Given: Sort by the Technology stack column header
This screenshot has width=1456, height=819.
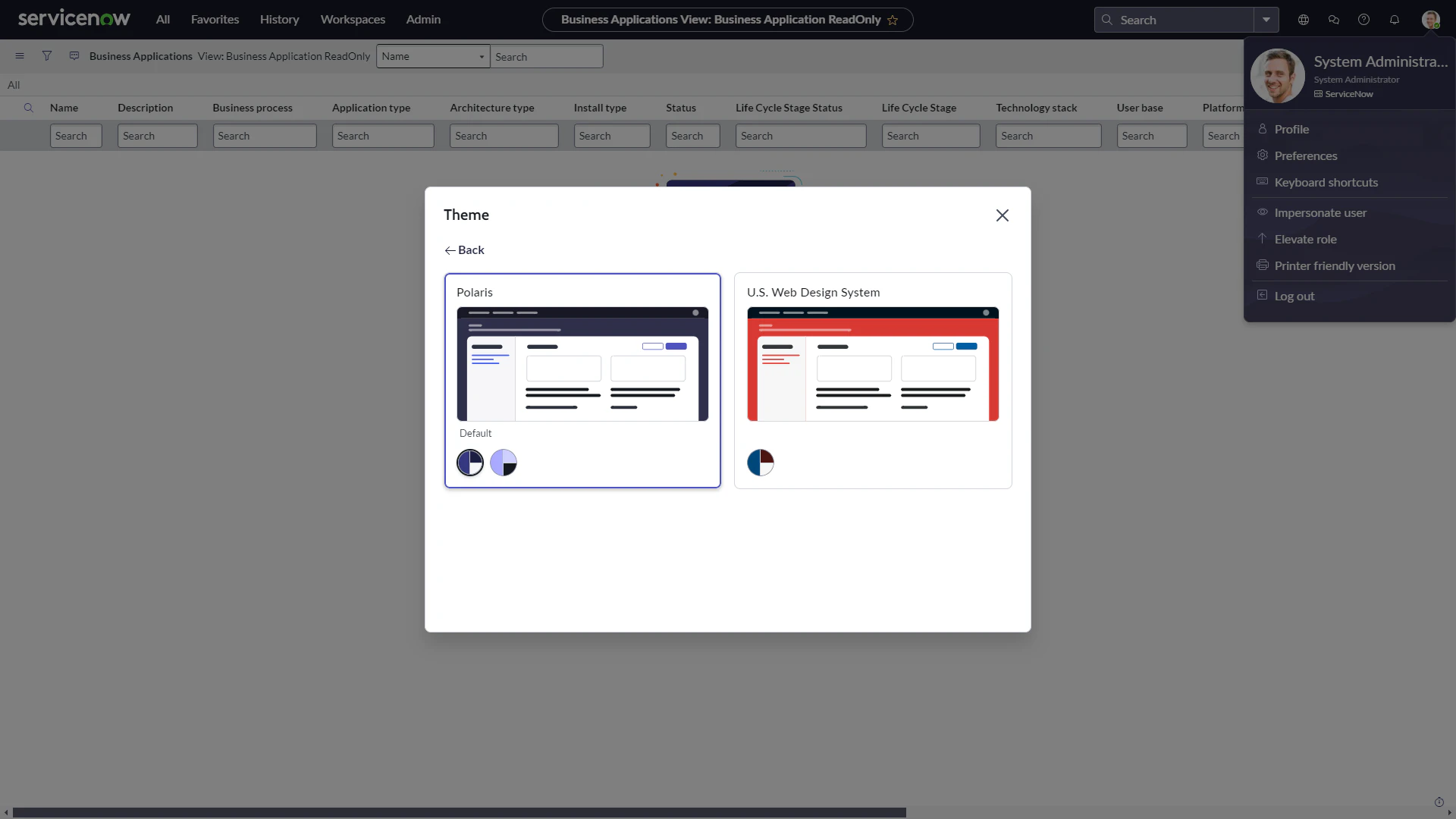Looking at the screenshot, I should coord(1037,108).
